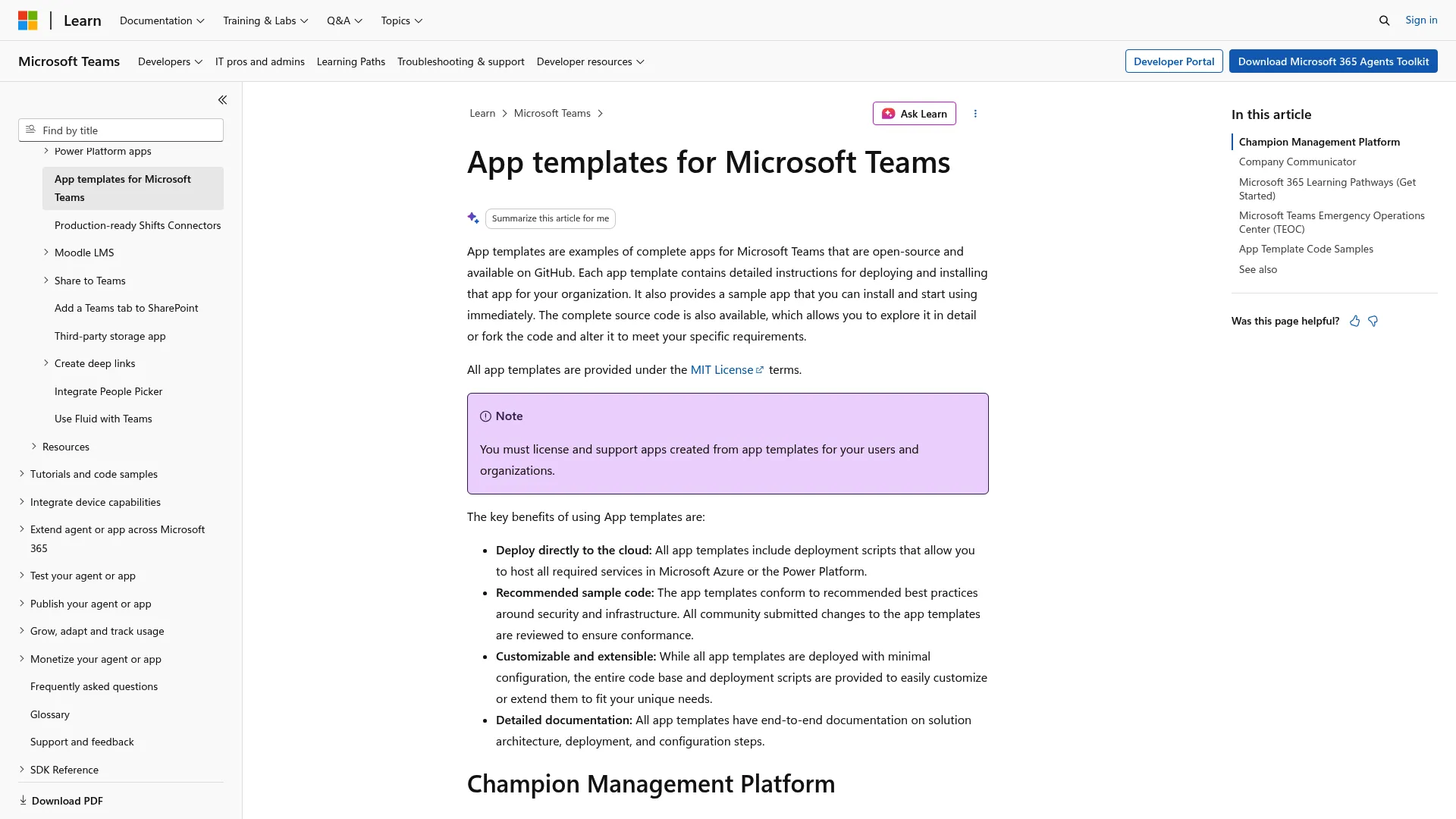Select Add a Teams tab to SharePoint
Screen dimensions: 1456x819
click(126, 308)
